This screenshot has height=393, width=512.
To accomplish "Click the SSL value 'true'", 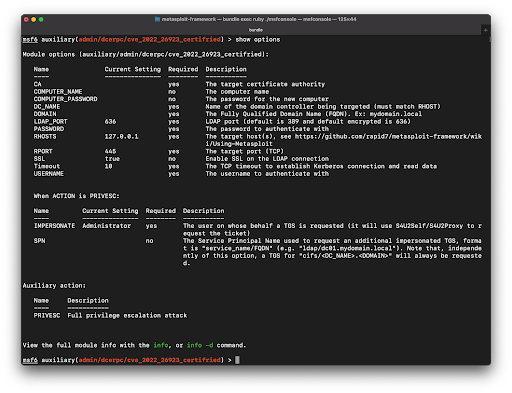I will [x=112, y=159].
